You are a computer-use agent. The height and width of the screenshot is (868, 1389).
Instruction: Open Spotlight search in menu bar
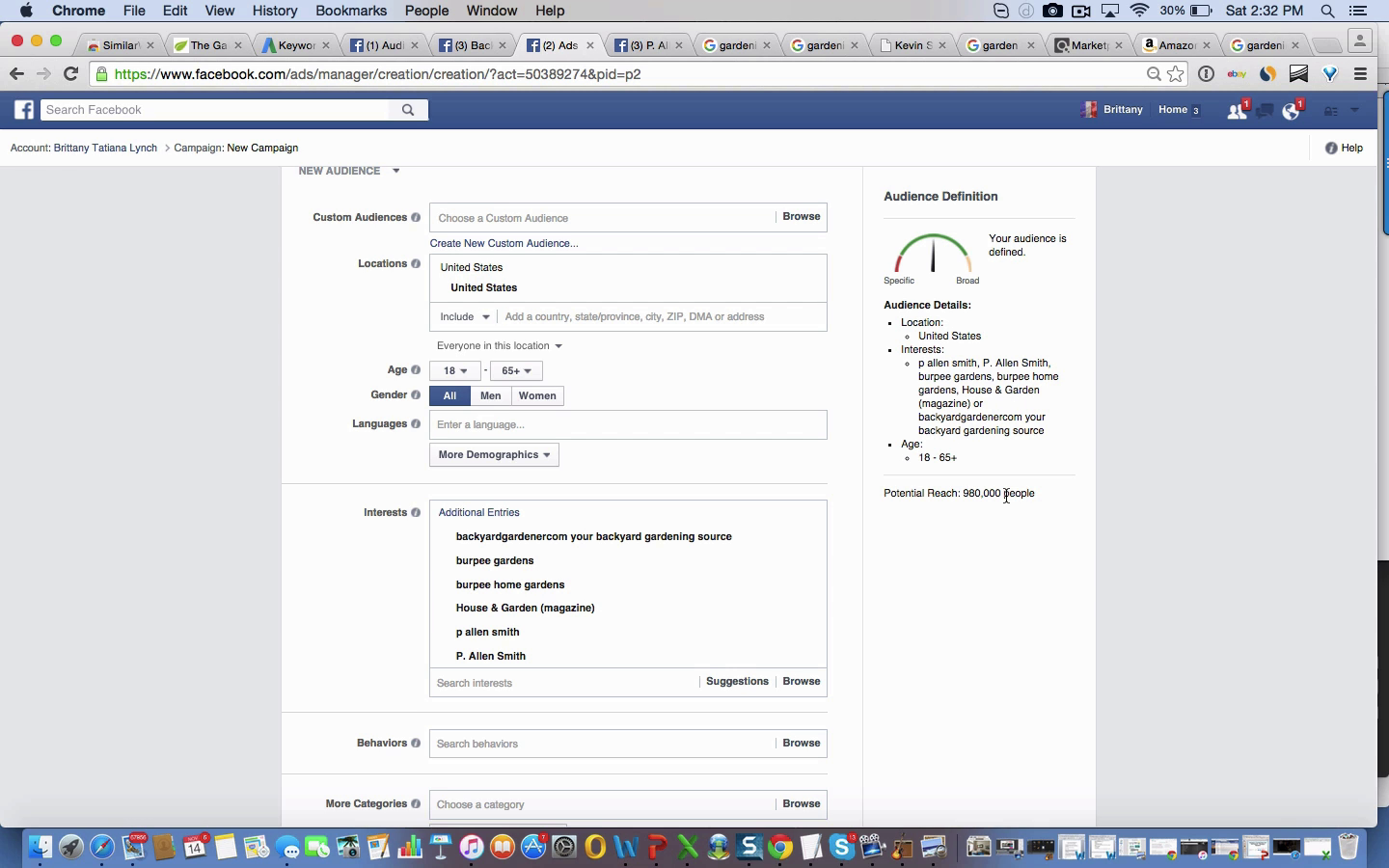(1328, 11)
